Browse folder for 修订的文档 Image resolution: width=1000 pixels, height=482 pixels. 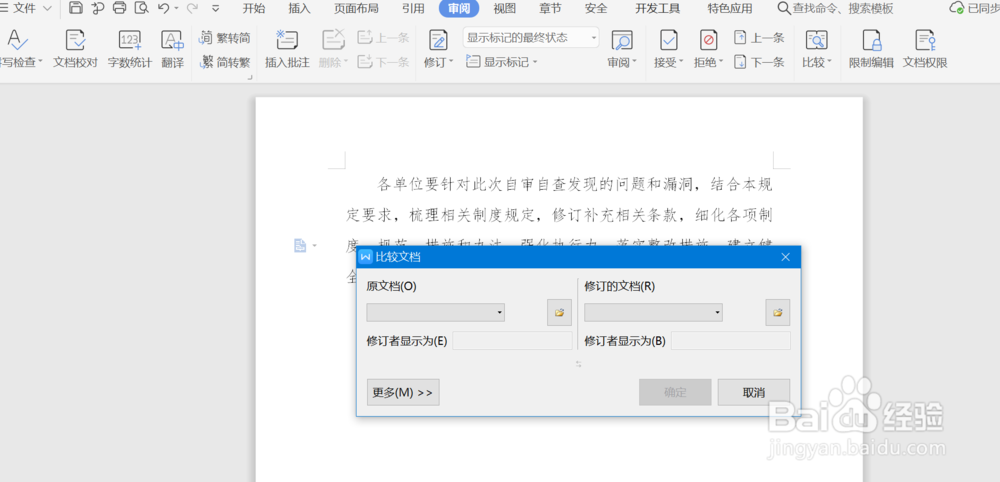pos(777,312)
